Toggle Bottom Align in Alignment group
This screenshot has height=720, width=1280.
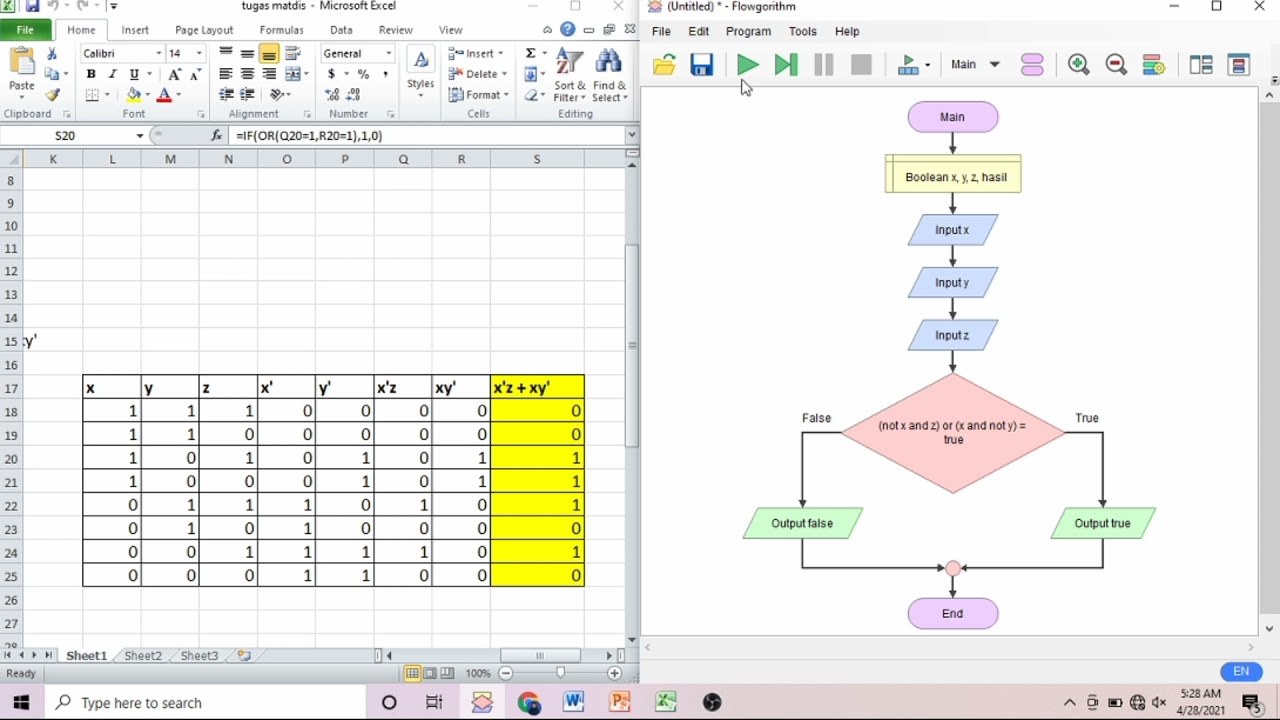(269, 53)
